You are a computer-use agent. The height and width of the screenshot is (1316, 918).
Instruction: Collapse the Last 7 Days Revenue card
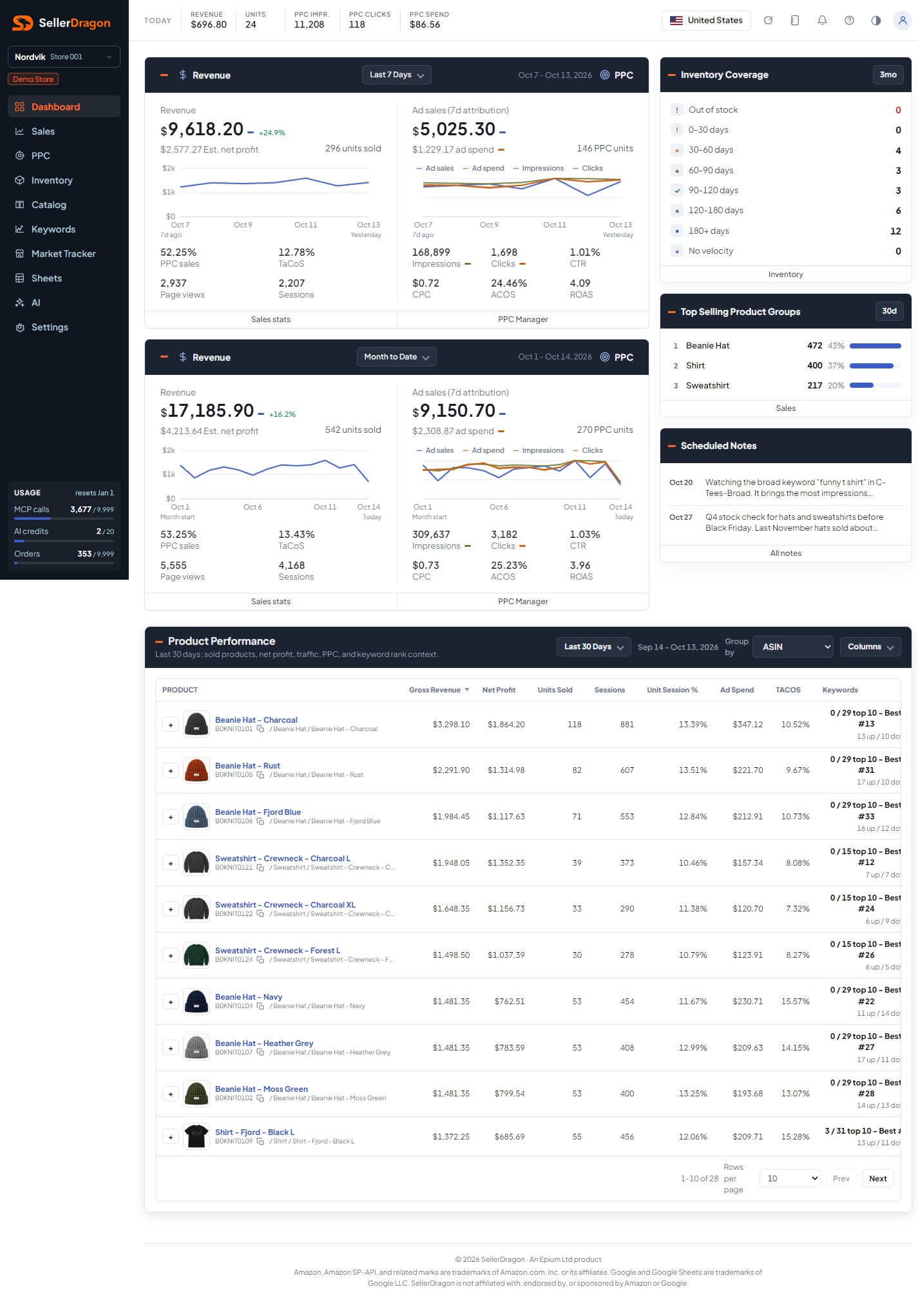pos(164,75)
